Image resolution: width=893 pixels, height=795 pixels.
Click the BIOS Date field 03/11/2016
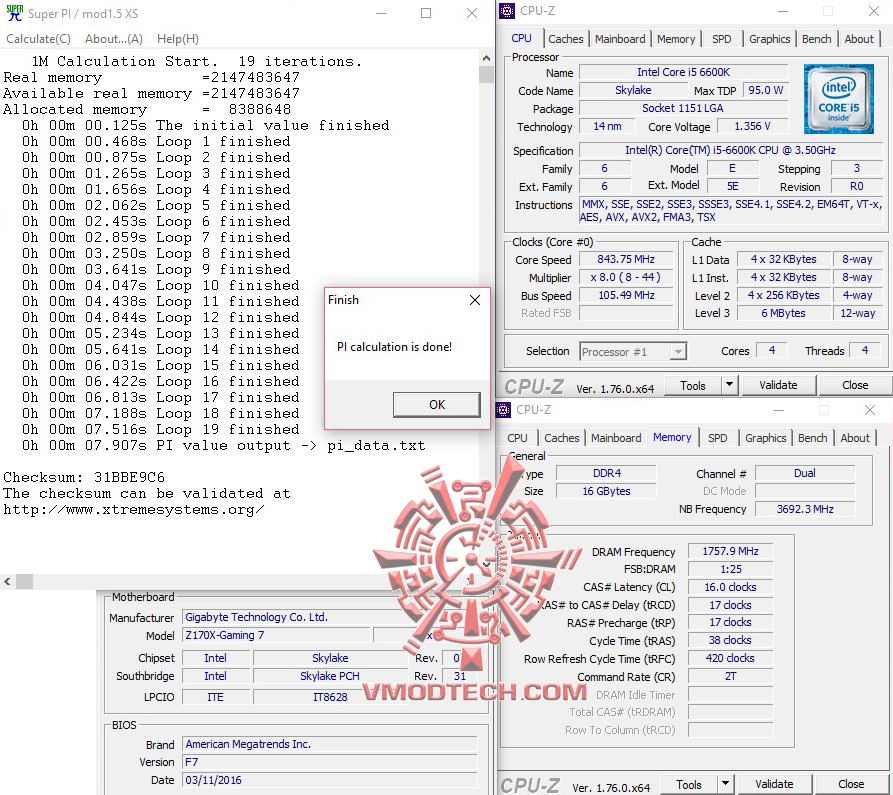tap(330, 780)
